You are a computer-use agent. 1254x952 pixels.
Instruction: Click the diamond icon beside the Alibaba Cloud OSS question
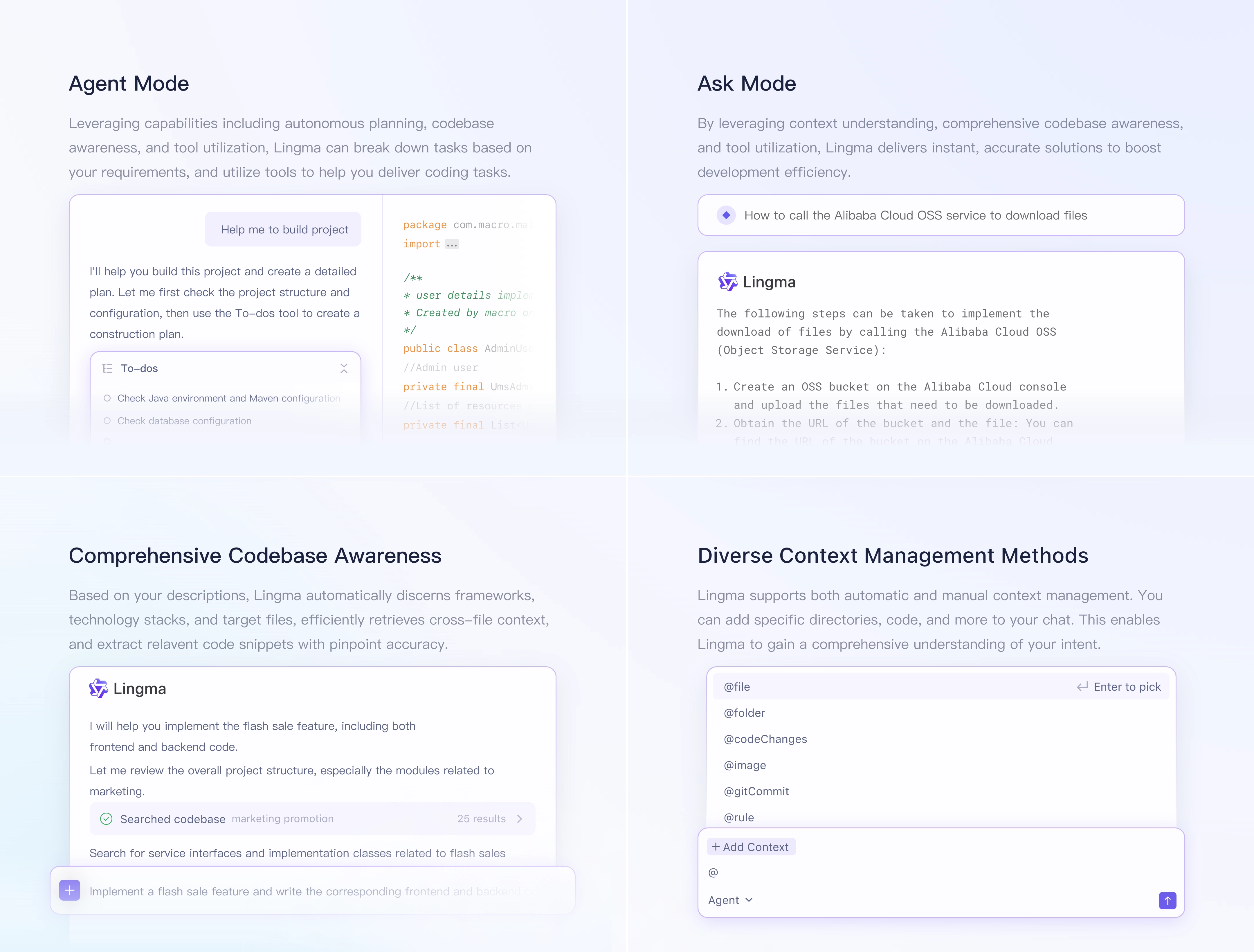[x=726, y=215]
